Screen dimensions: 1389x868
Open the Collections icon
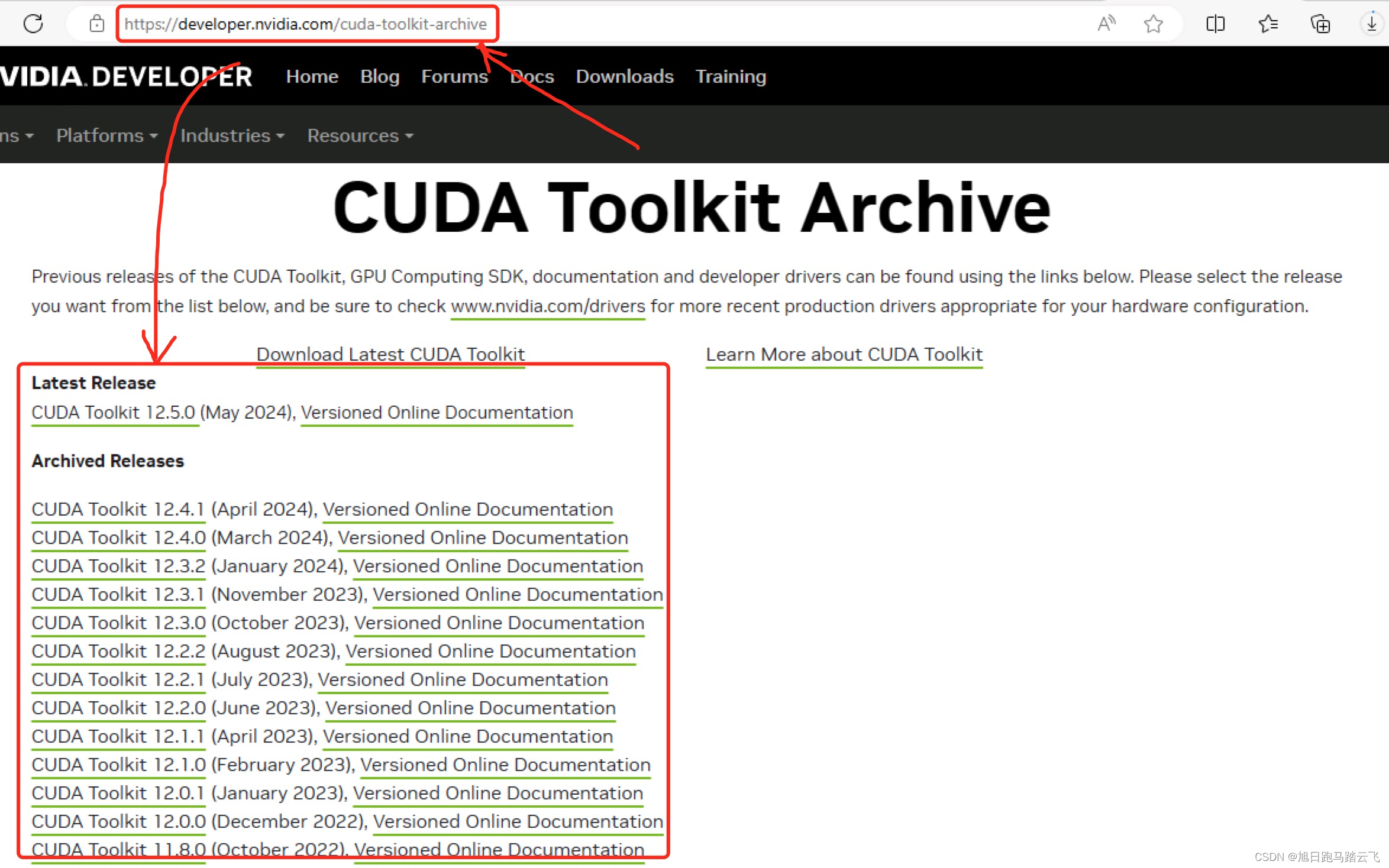1320,24
